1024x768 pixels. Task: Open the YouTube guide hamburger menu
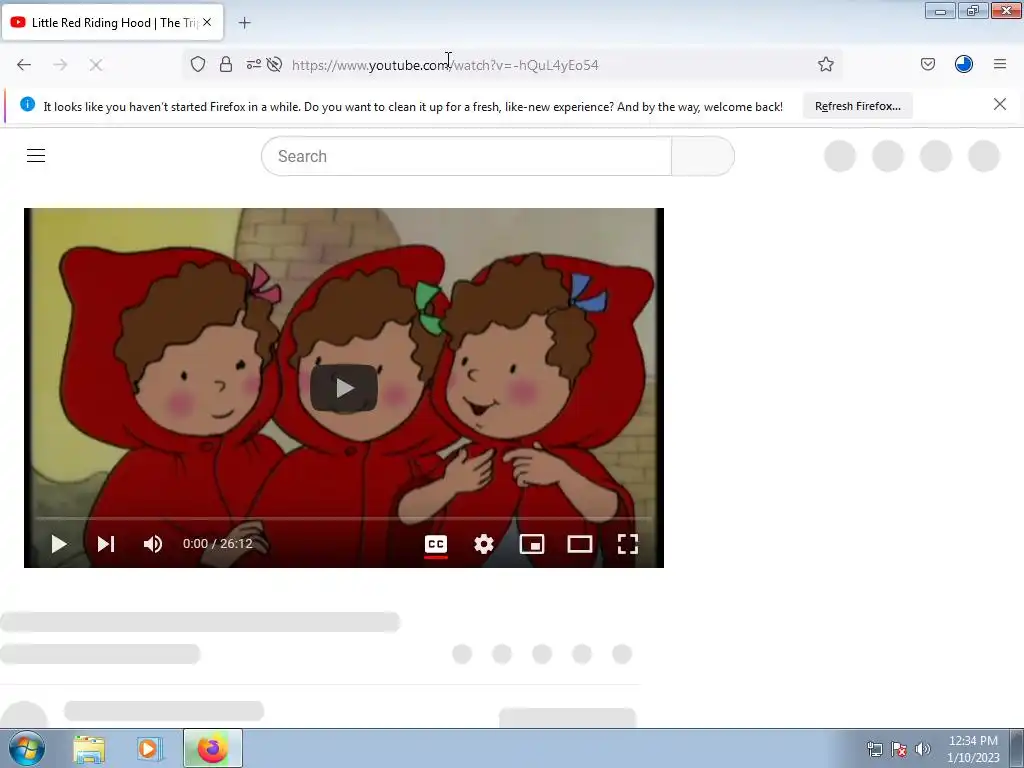click(x=36, y=155)
